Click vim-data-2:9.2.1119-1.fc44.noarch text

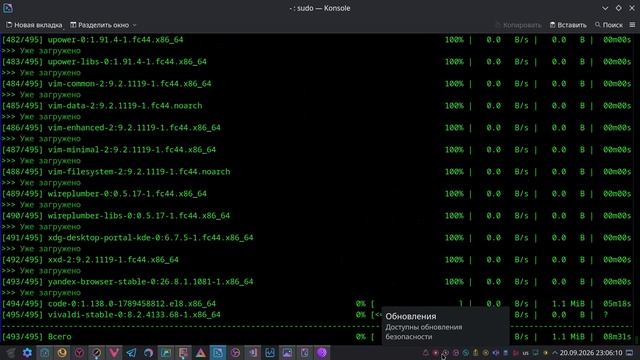(x=125, y=106)
